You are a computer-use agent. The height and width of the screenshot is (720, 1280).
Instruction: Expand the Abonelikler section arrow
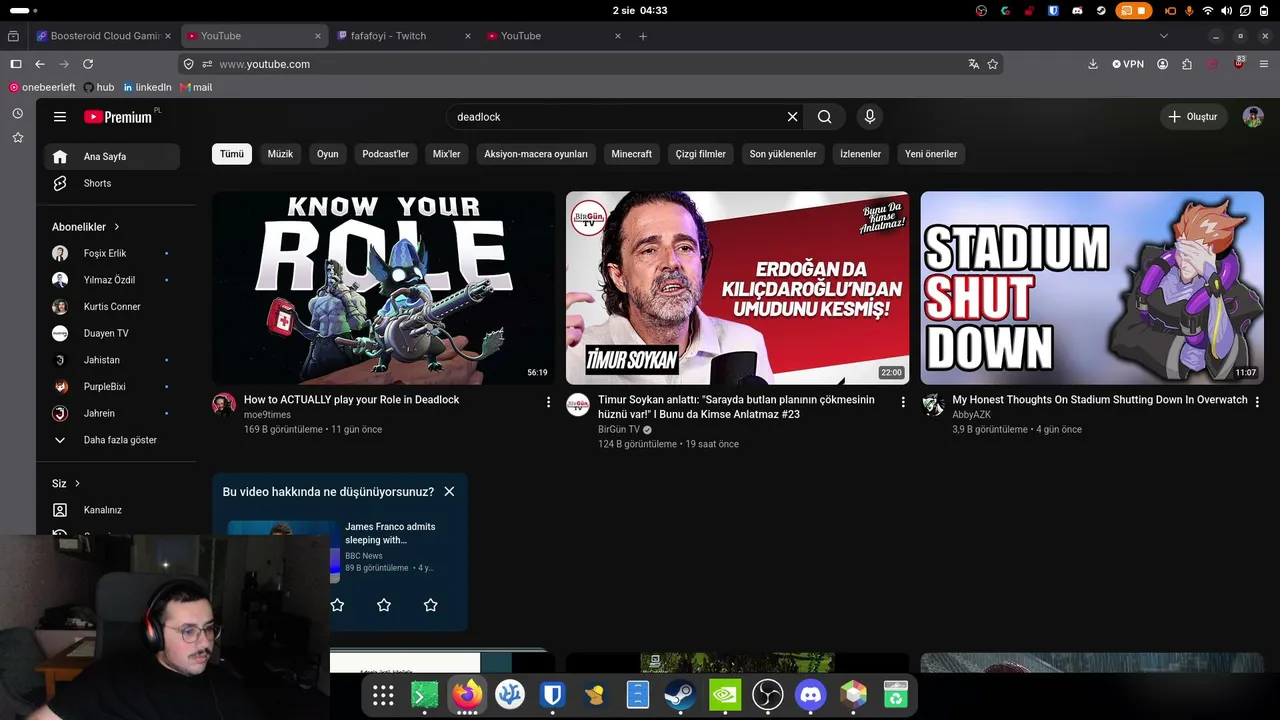coord(116,227)
